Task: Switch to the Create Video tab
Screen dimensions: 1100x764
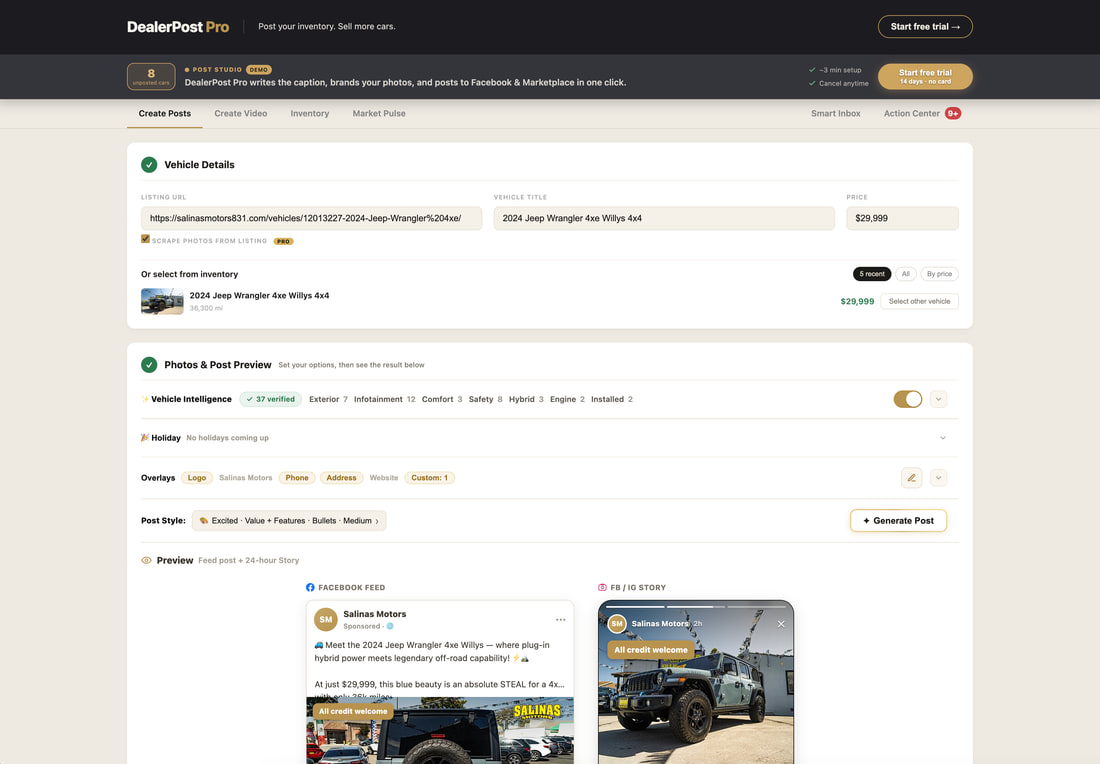Action: tap(241, 114)
